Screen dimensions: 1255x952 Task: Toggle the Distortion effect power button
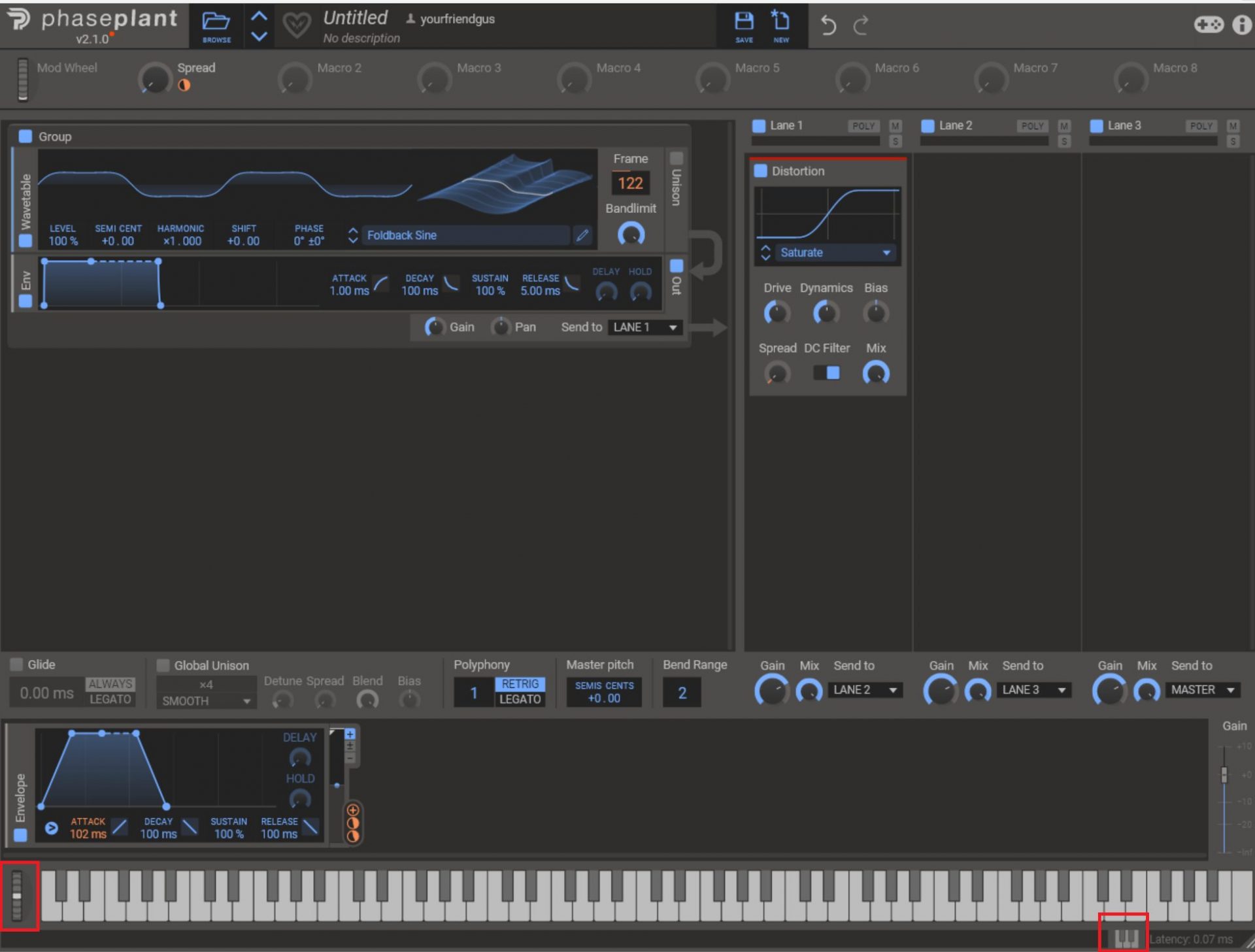coord(760,171)
